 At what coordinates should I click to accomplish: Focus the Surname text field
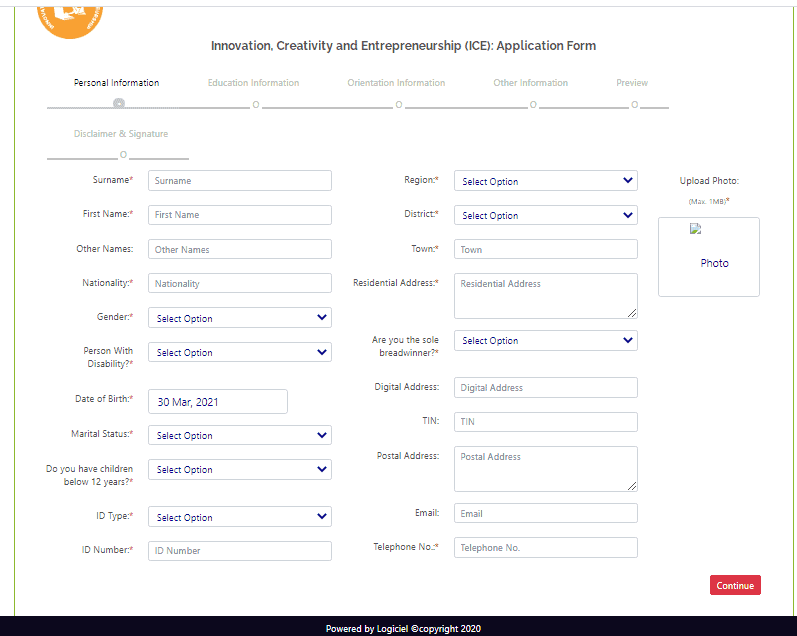pos(239,181)
